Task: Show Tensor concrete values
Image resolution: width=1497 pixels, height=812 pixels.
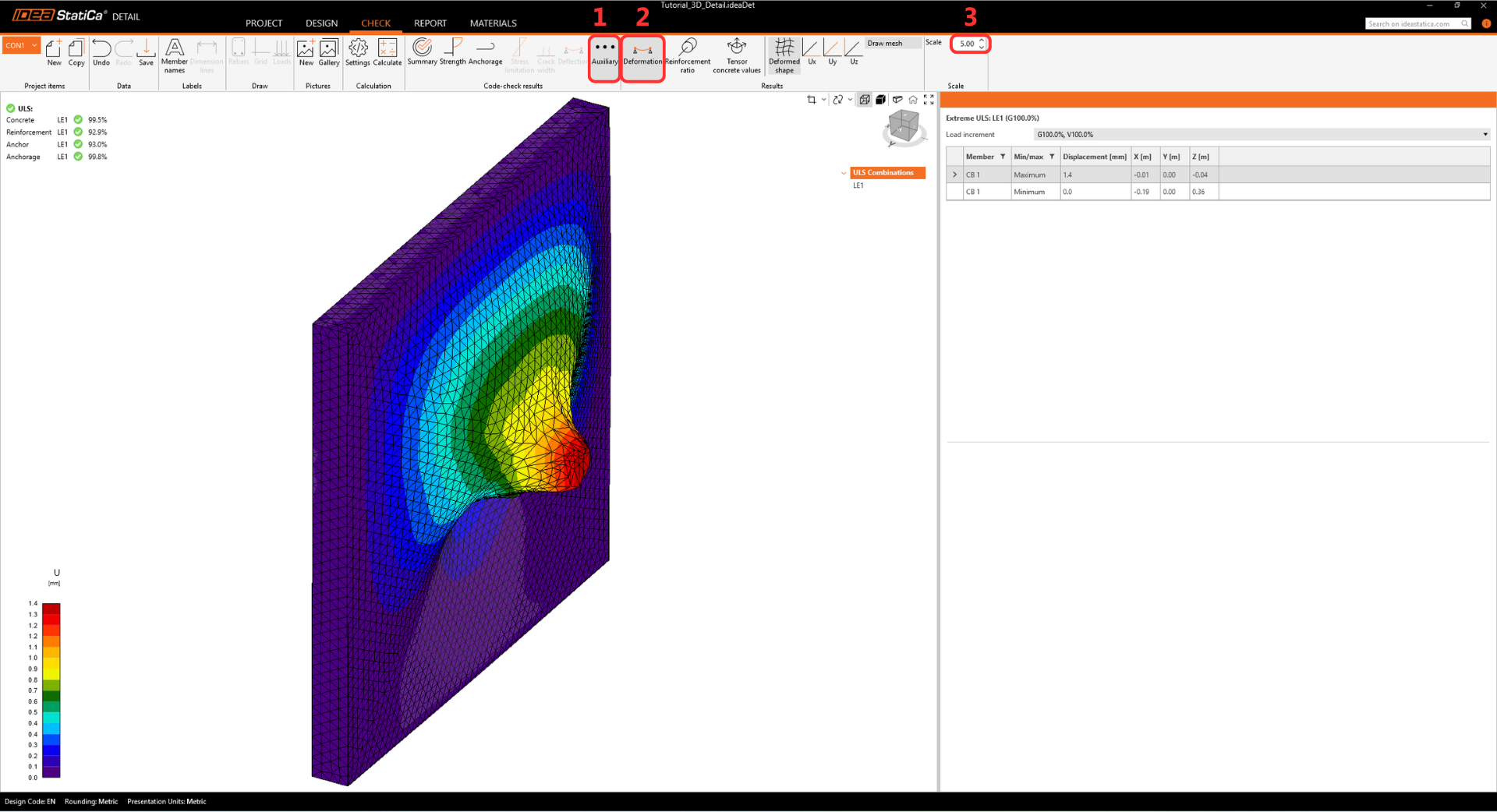Action: pos(736,55)
